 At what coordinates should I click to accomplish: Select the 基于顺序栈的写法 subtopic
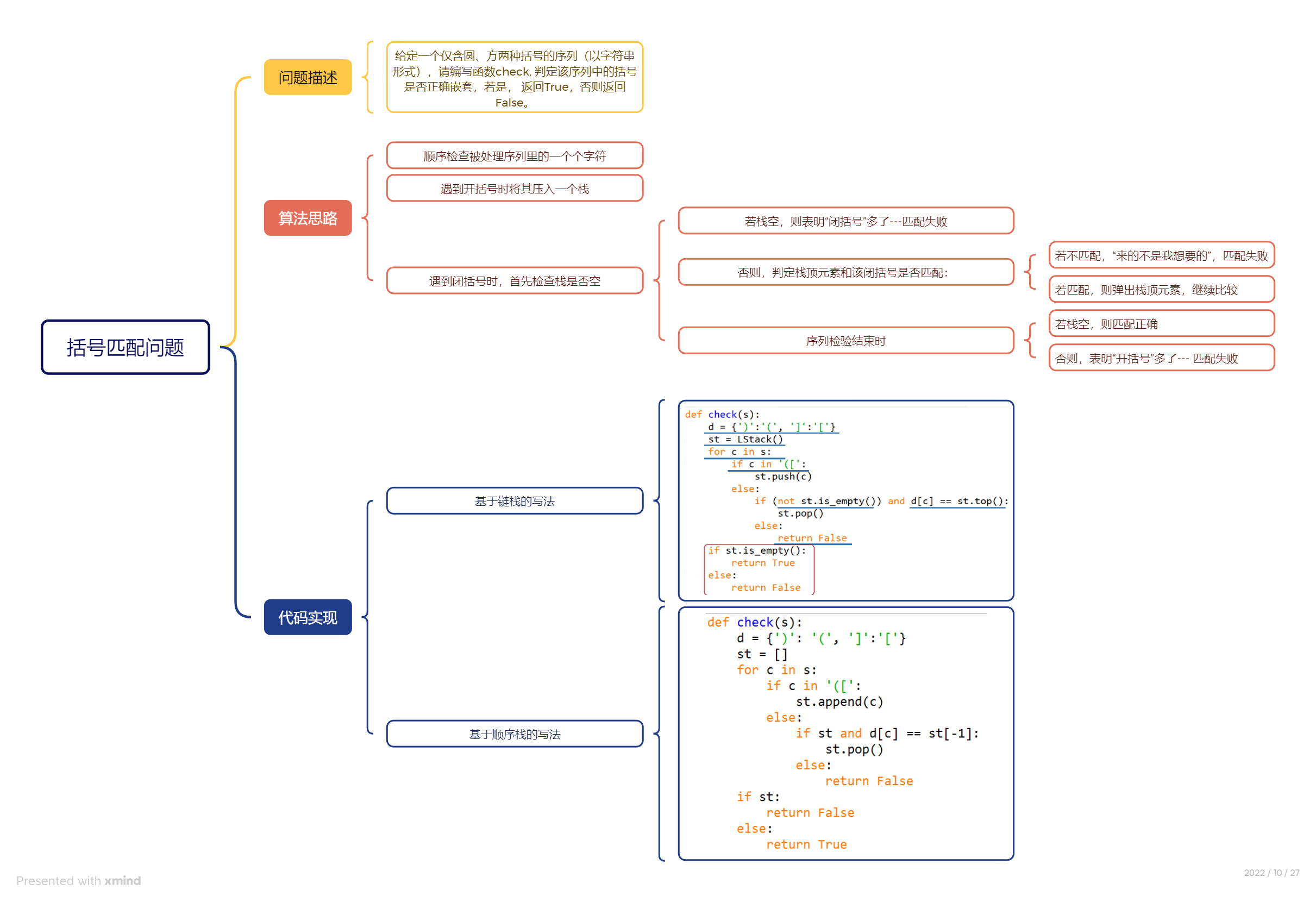(514, 734)
